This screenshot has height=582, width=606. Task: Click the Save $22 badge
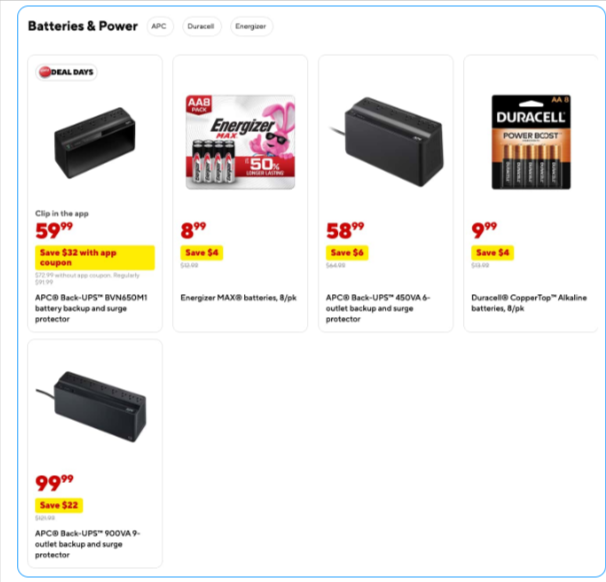59,505
